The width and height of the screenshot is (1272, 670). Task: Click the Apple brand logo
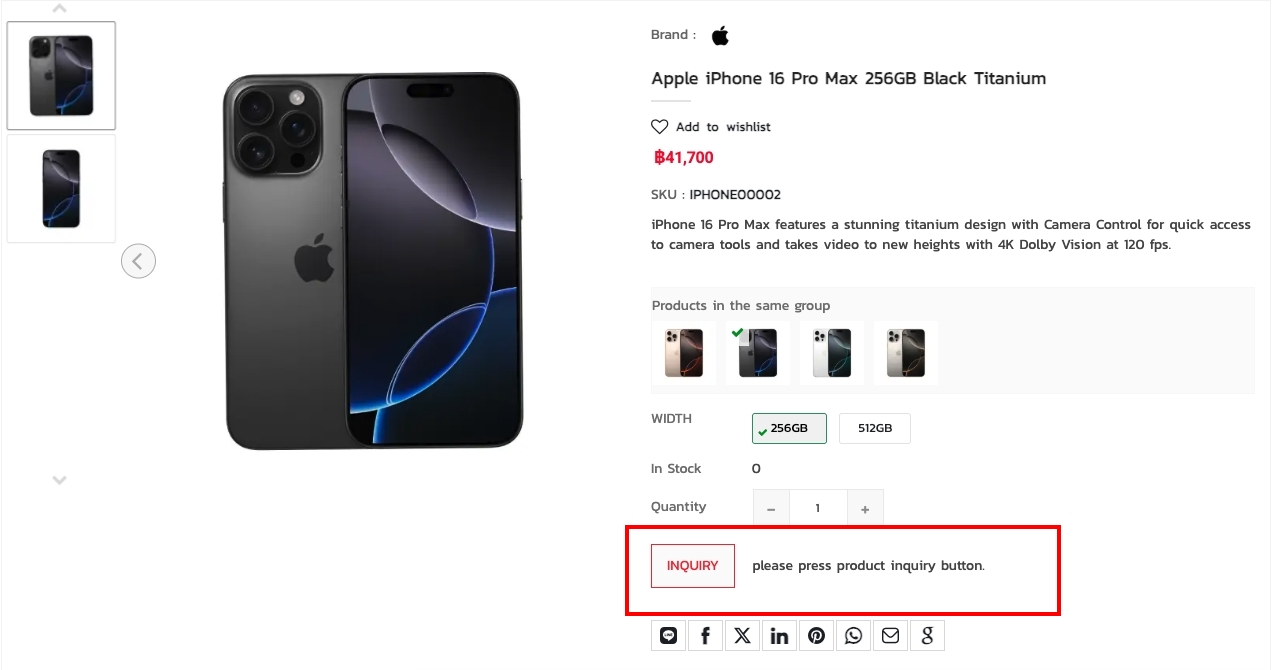[x=720, y=36]
